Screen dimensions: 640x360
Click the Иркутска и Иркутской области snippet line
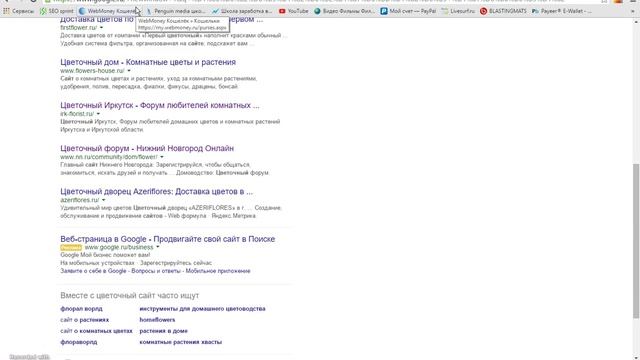click(x=102, y=130)
